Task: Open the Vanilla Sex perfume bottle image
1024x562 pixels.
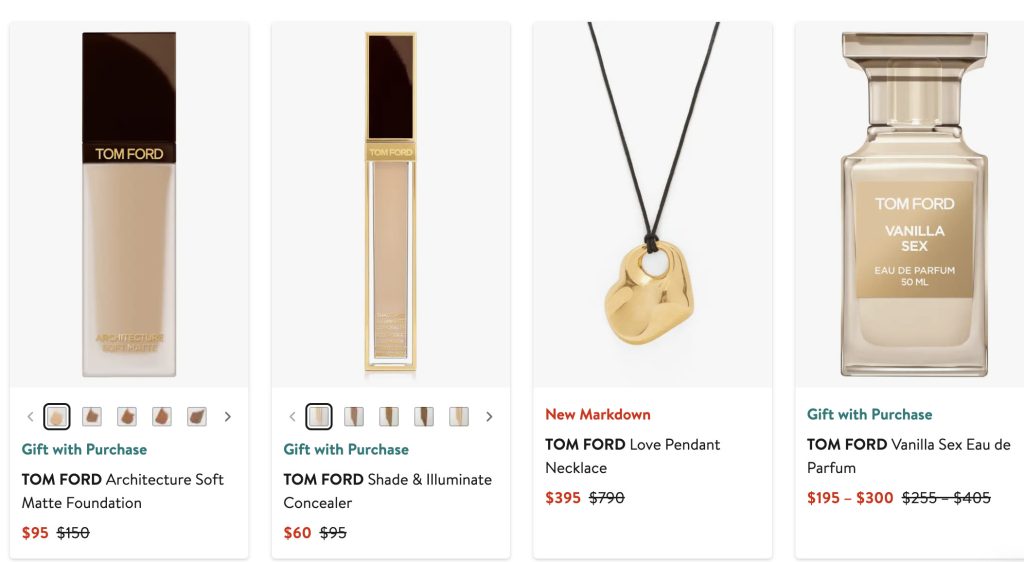Action: point(913,205)
